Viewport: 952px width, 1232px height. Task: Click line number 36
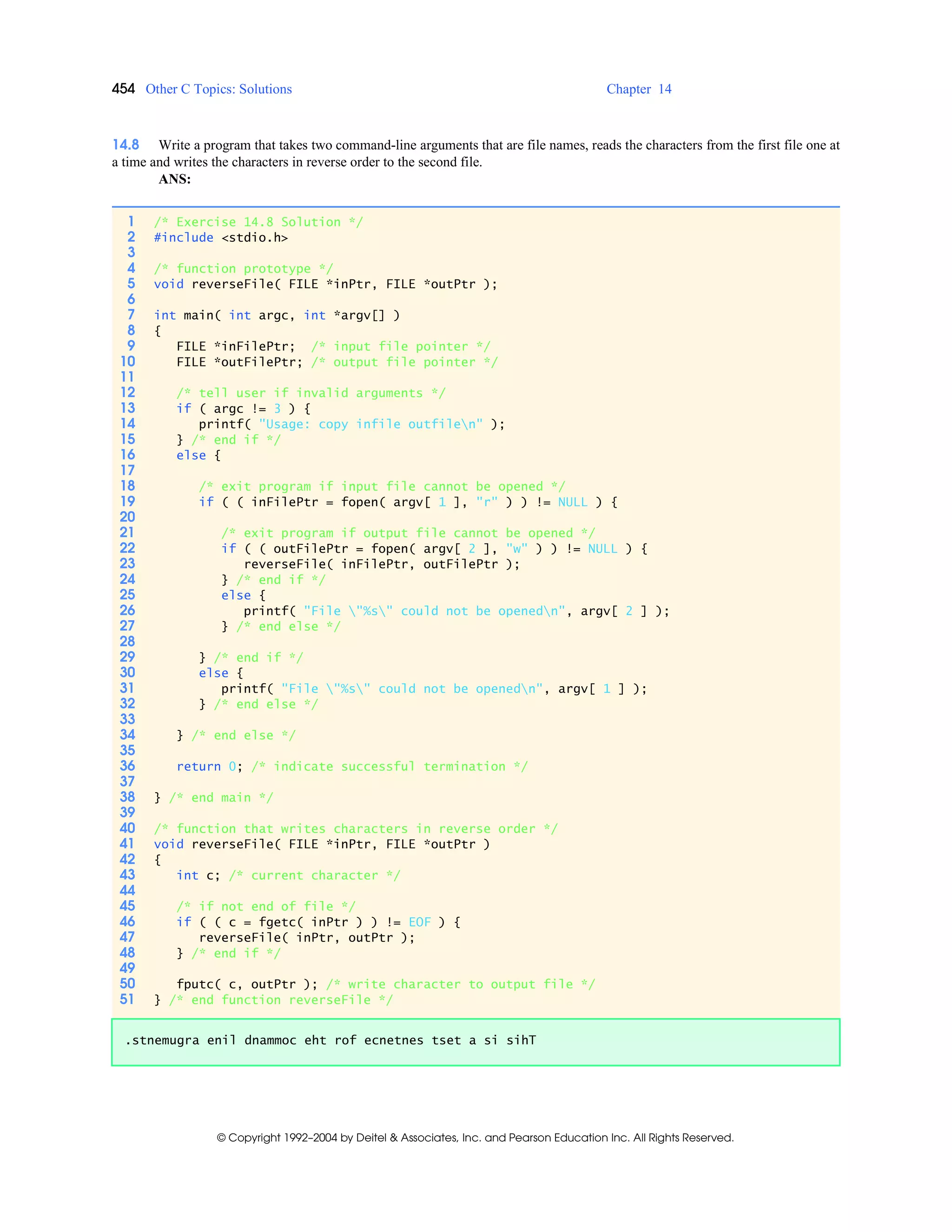[x=127, y=766]
